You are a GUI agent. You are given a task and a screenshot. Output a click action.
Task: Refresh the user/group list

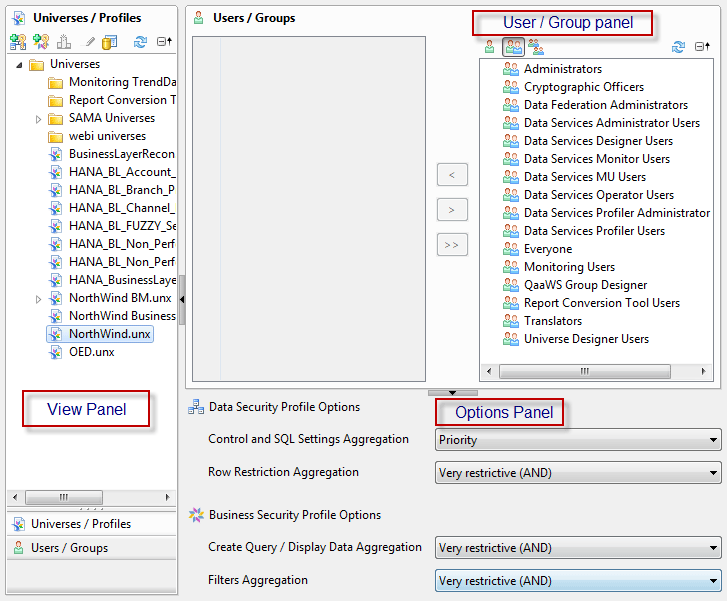tap(678, 47)
